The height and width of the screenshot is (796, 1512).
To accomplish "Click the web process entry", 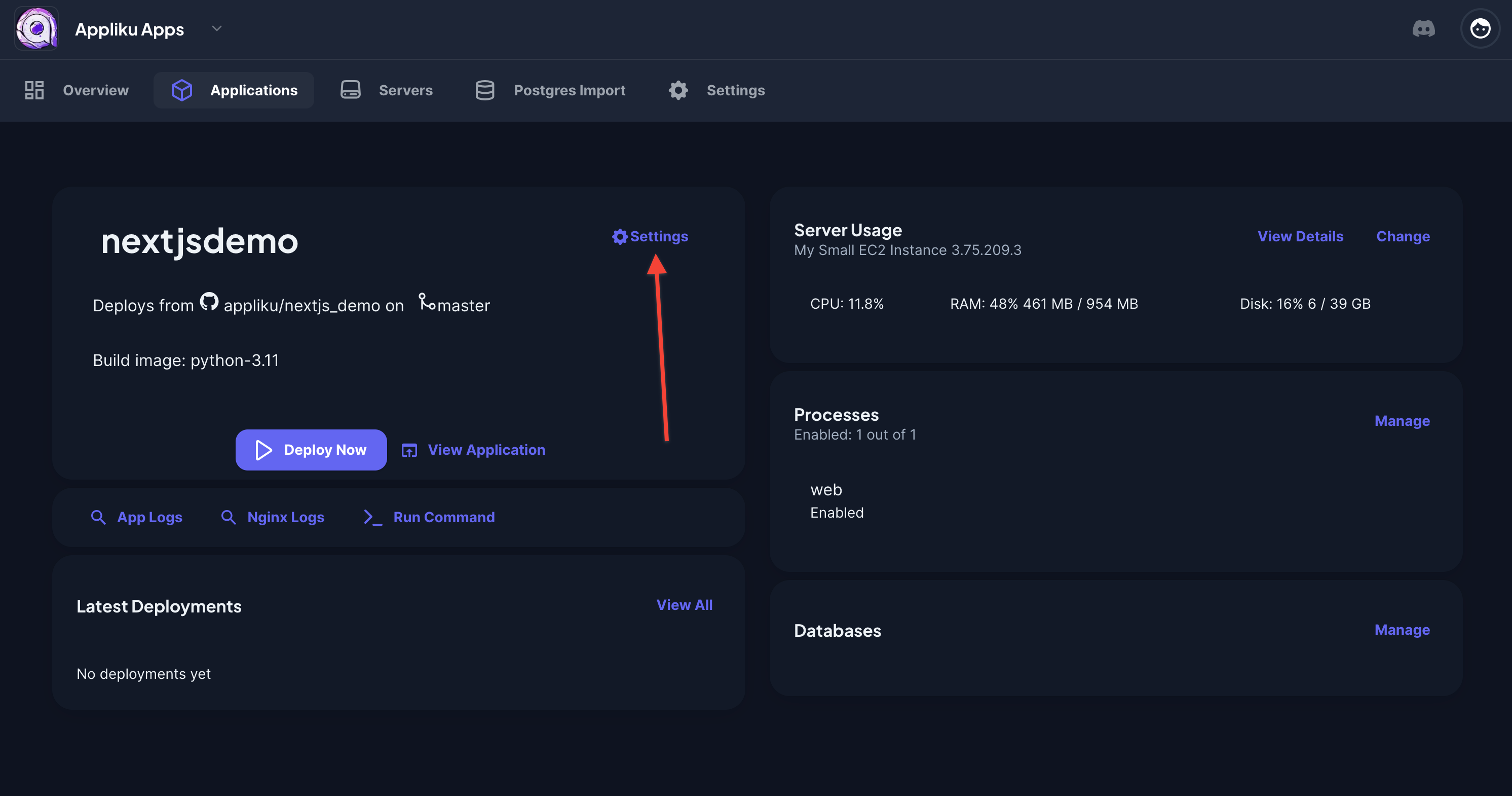I will (826, 489).
